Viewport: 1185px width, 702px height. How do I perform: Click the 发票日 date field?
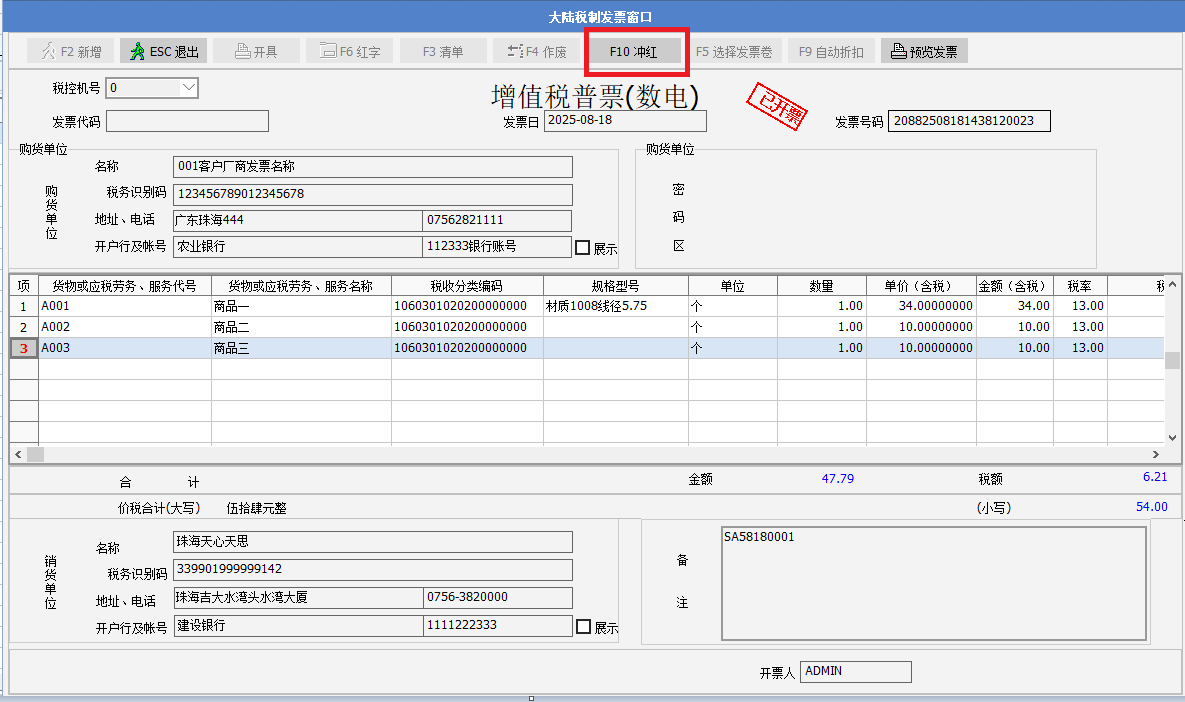[x=624, y=121]
